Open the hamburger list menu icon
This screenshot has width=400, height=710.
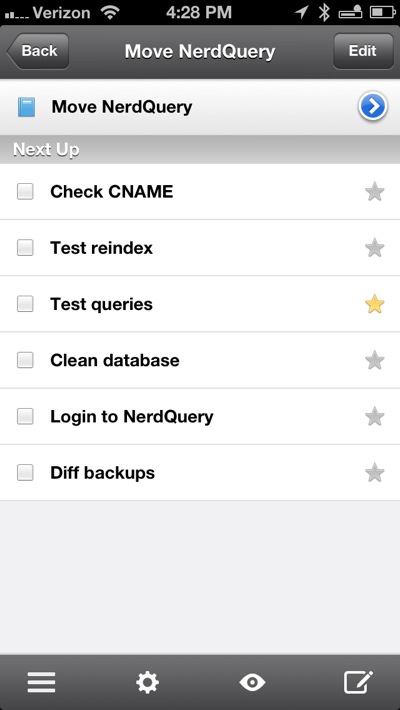point(41,682)
